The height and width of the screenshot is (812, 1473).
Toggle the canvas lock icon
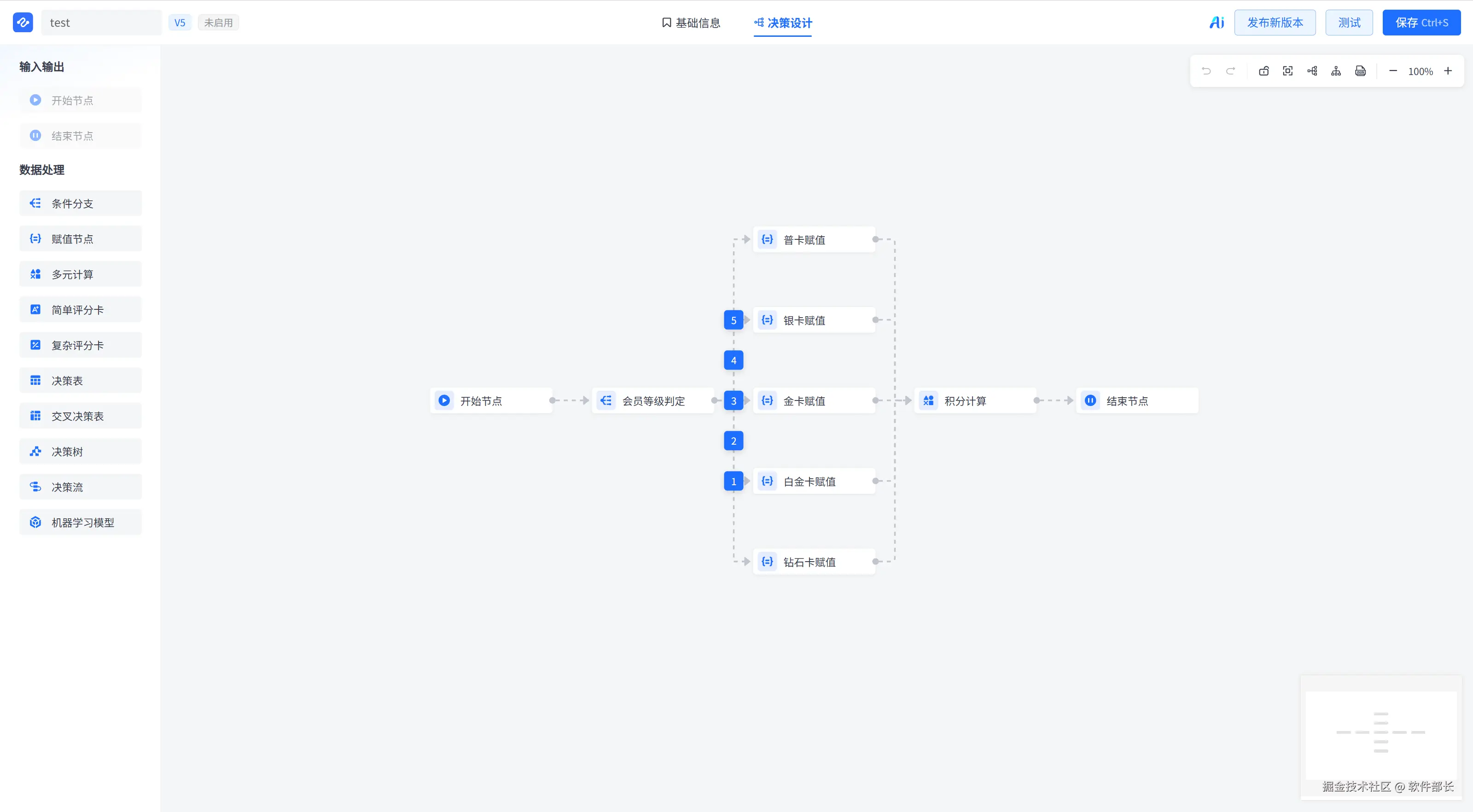(x=1263, y=71)
